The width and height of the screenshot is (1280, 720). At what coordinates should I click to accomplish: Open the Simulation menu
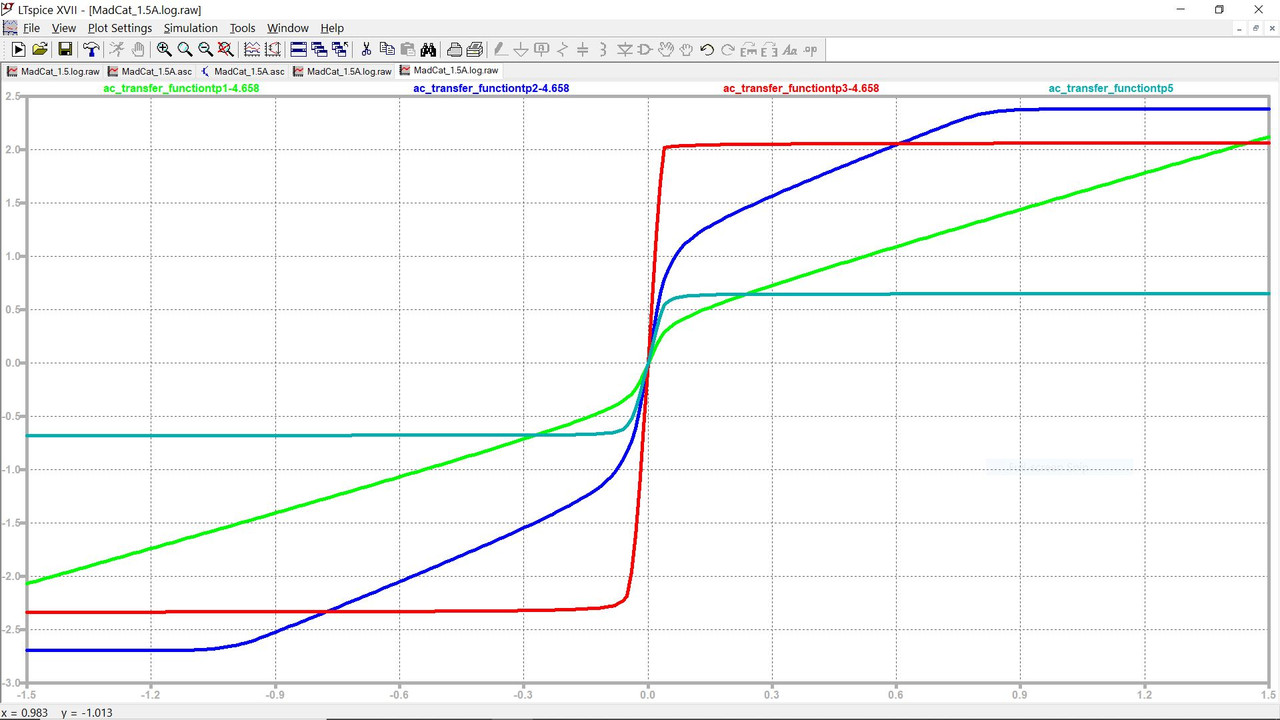coord(190,27)
